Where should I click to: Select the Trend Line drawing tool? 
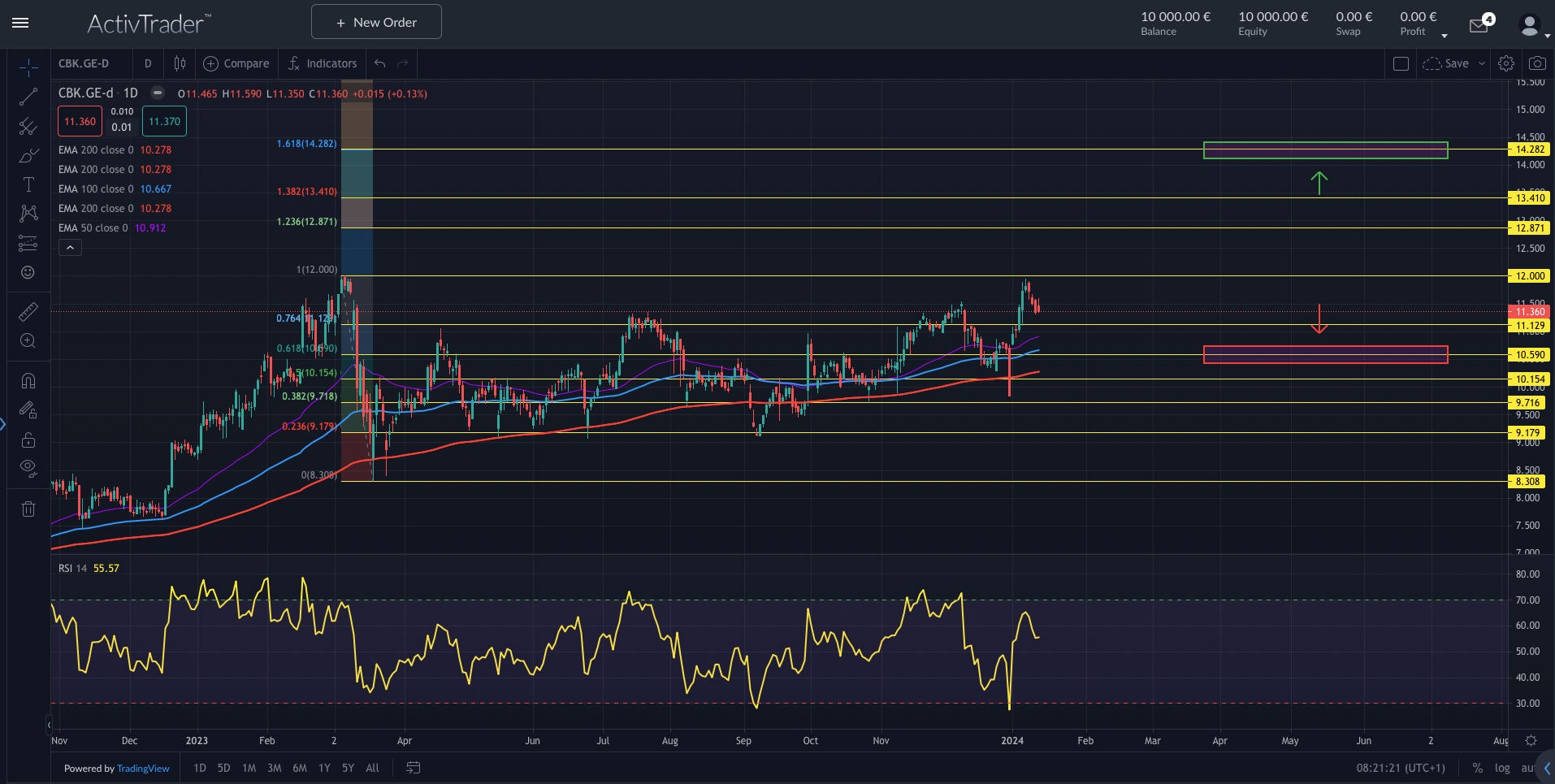28,97
